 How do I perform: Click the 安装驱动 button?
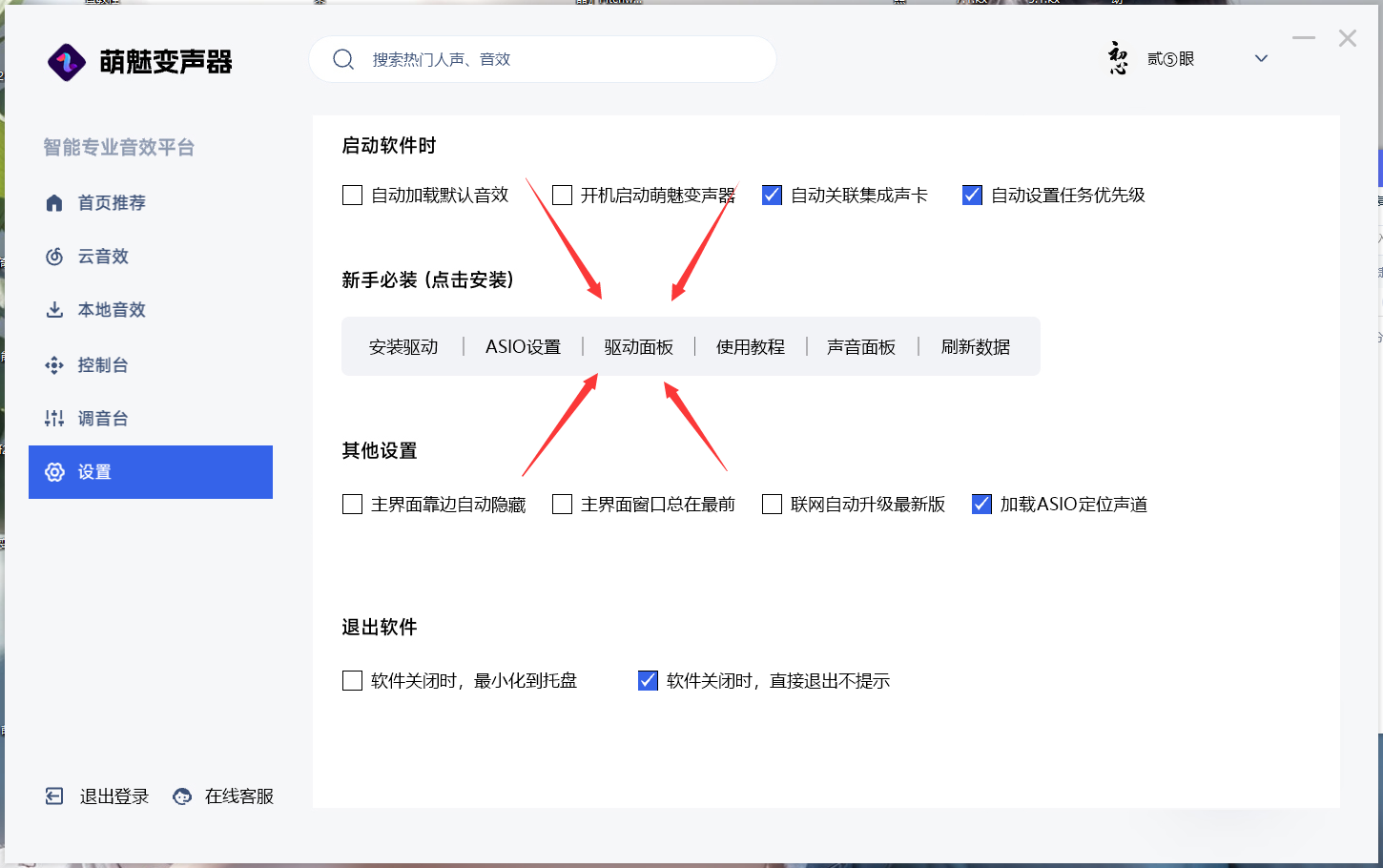tap(403, 347)
